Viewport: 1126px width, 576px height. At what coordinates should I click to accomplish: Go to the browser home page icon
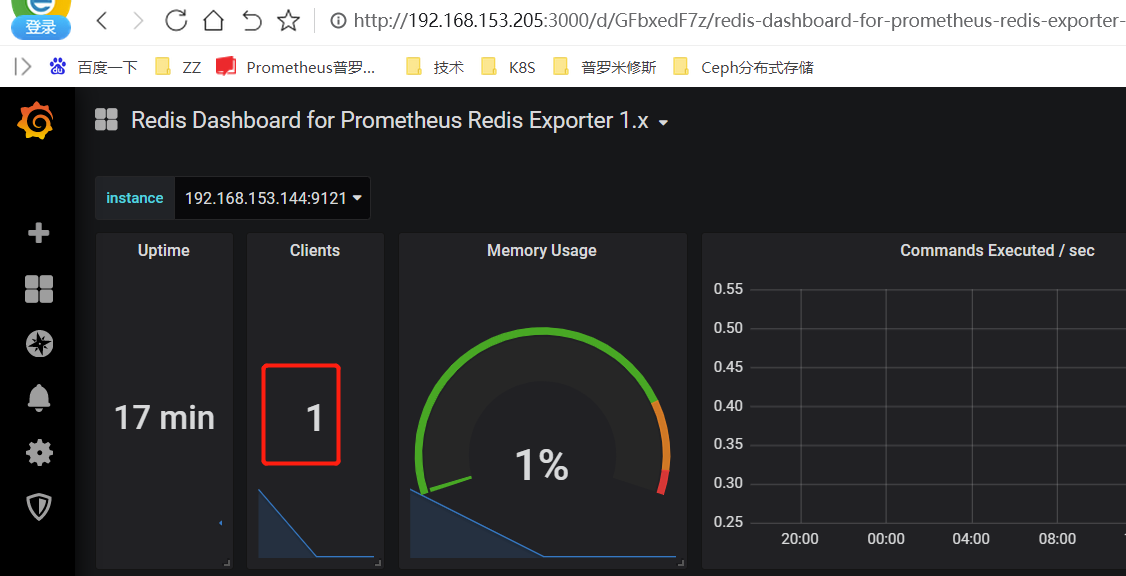(x=213, y=21)
